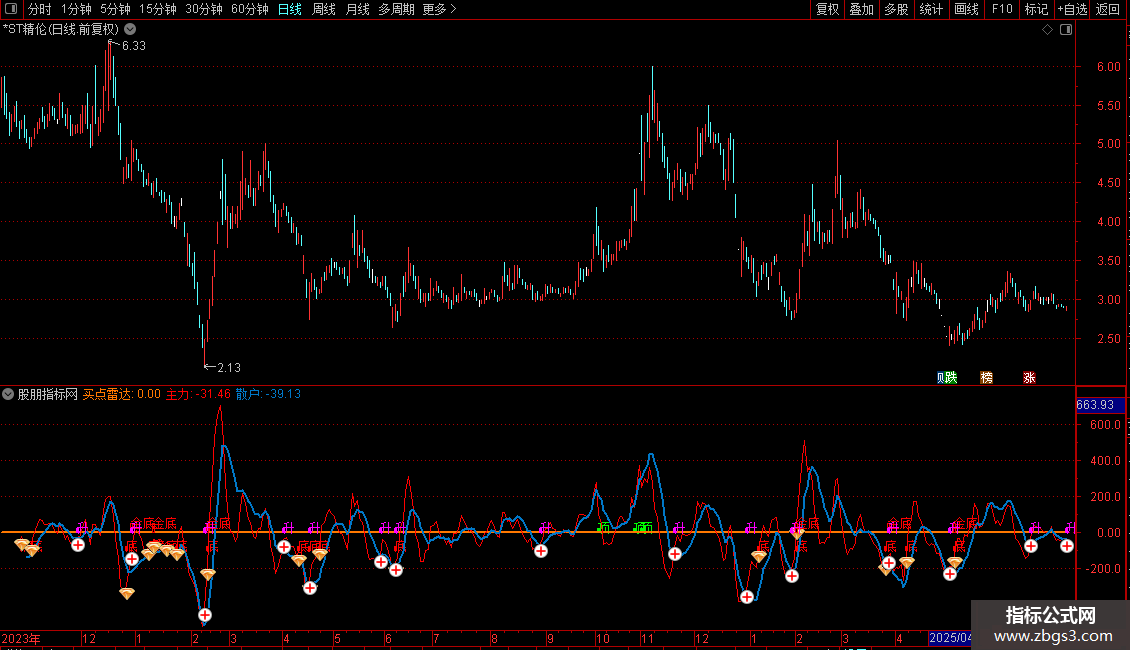Open the 画线 drawing tools
The width and height of the screenshot is (1130, 650).
[966, 9]
